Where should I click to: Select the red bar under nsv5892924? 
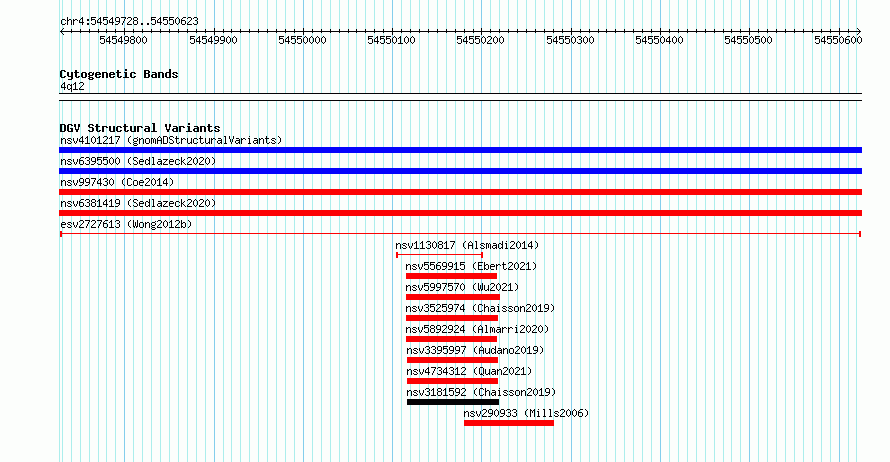tap(452, 339)
